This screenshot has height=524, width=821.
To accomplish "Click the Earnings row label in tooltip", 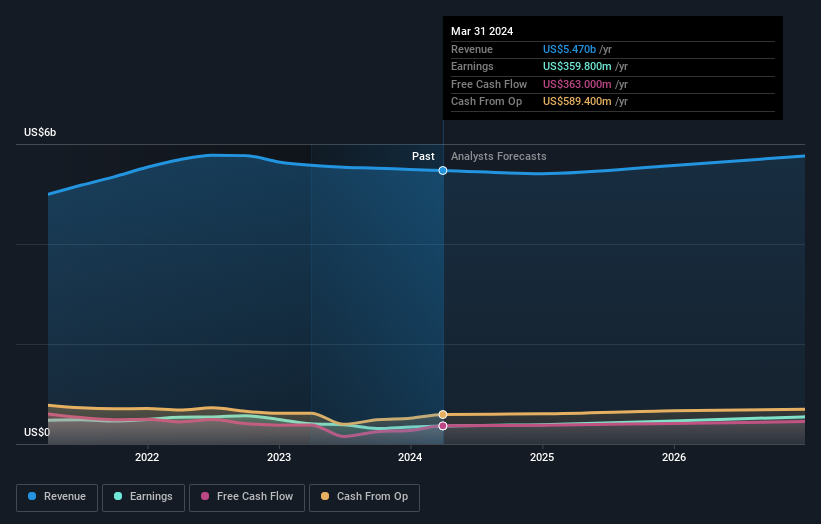I will (x=472, y=66).
